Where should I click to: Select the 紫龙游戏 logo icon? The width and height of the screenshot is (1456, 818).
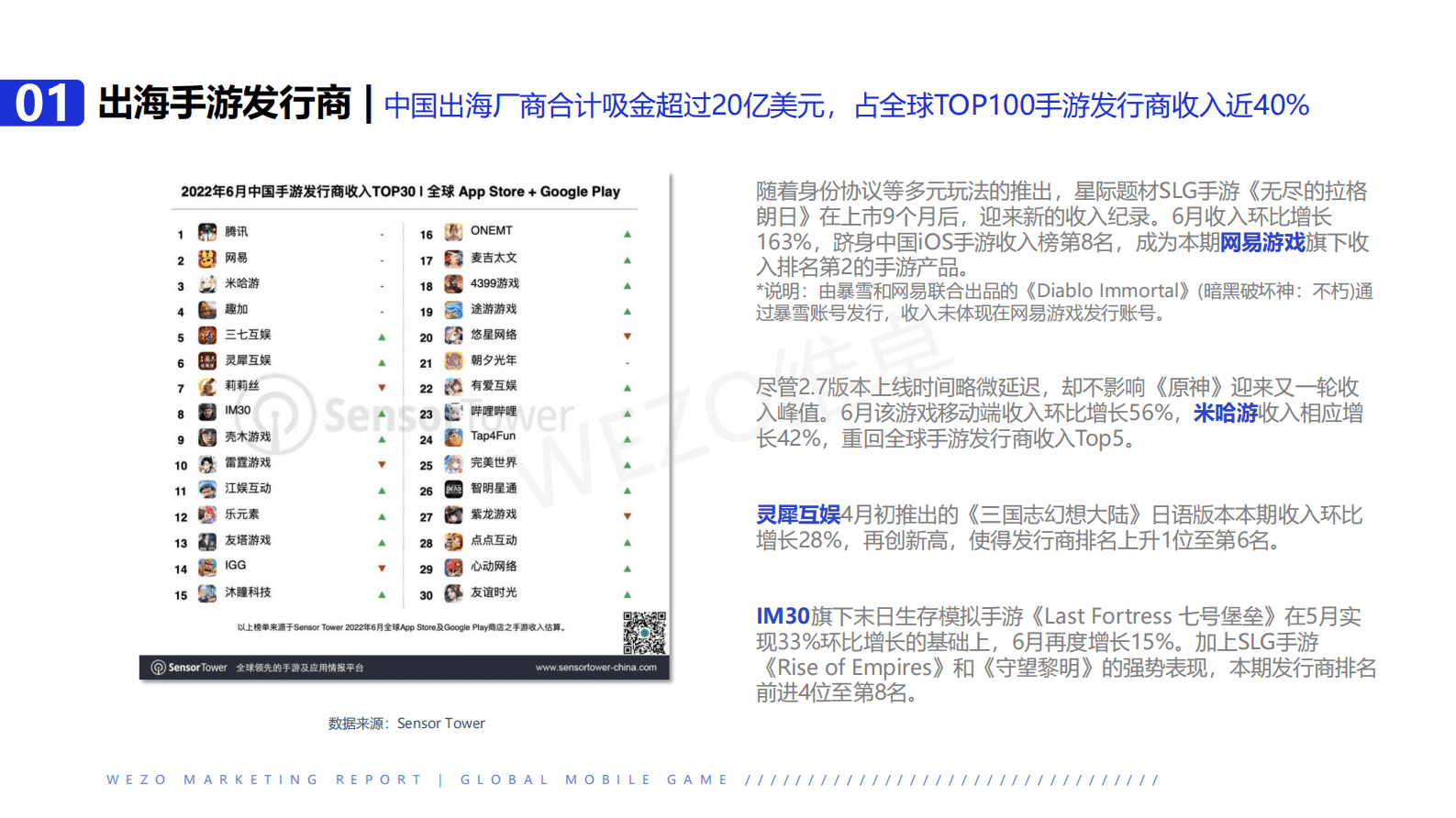click(454, 515)
